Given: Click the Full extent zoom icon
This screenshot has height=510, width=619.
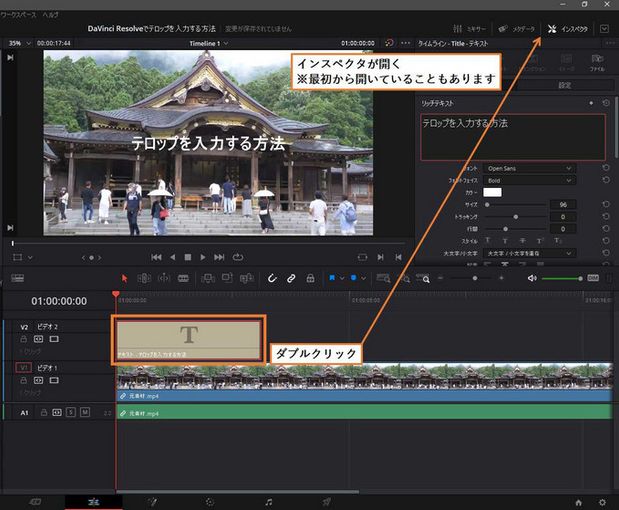Looking at the screenshot, I should pyautogui.click(x=383, y=278).
